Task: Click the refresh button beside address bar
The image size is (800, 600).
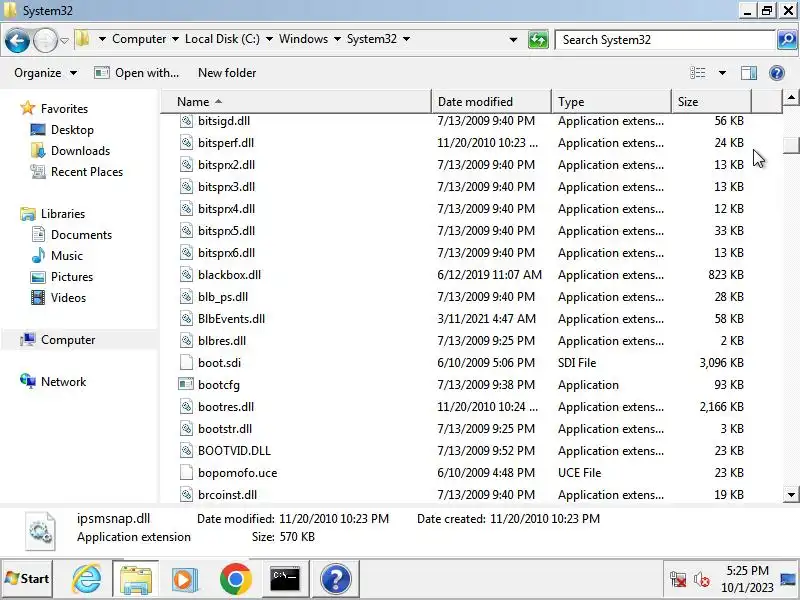Action: [538, 40]
